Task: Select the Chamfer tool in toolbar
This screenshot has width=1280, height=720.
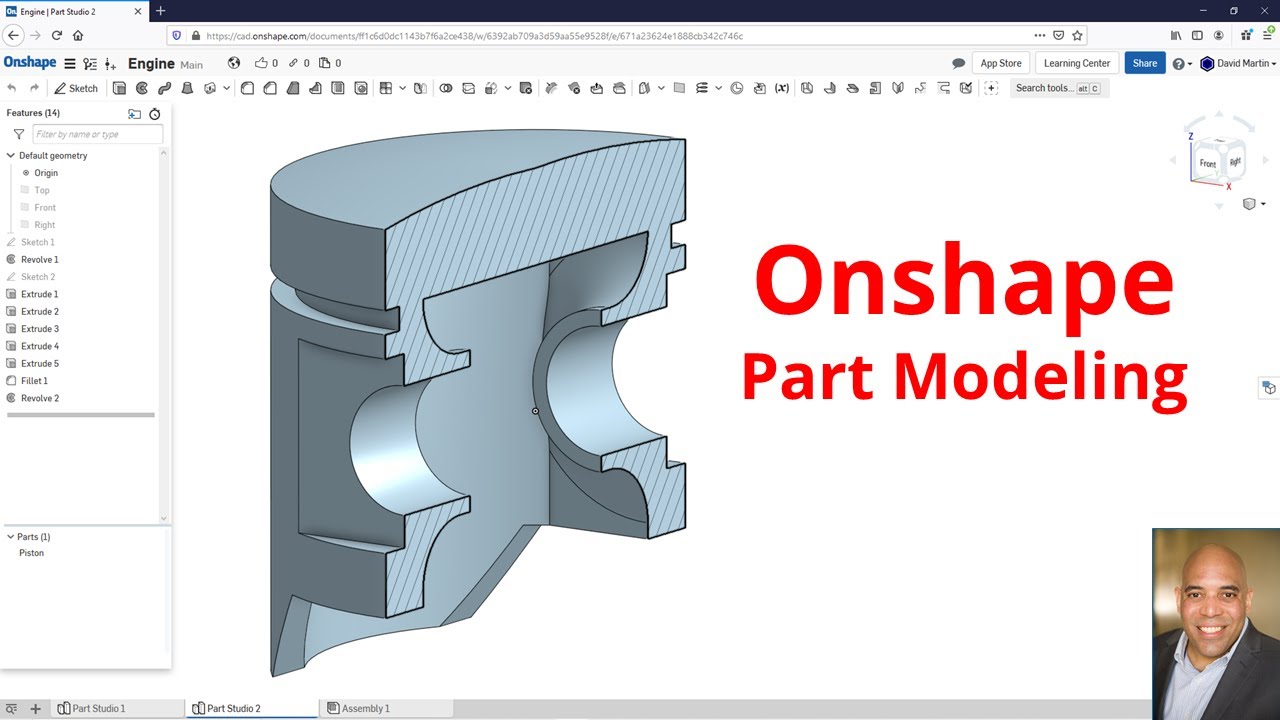Action: (270, 88)
